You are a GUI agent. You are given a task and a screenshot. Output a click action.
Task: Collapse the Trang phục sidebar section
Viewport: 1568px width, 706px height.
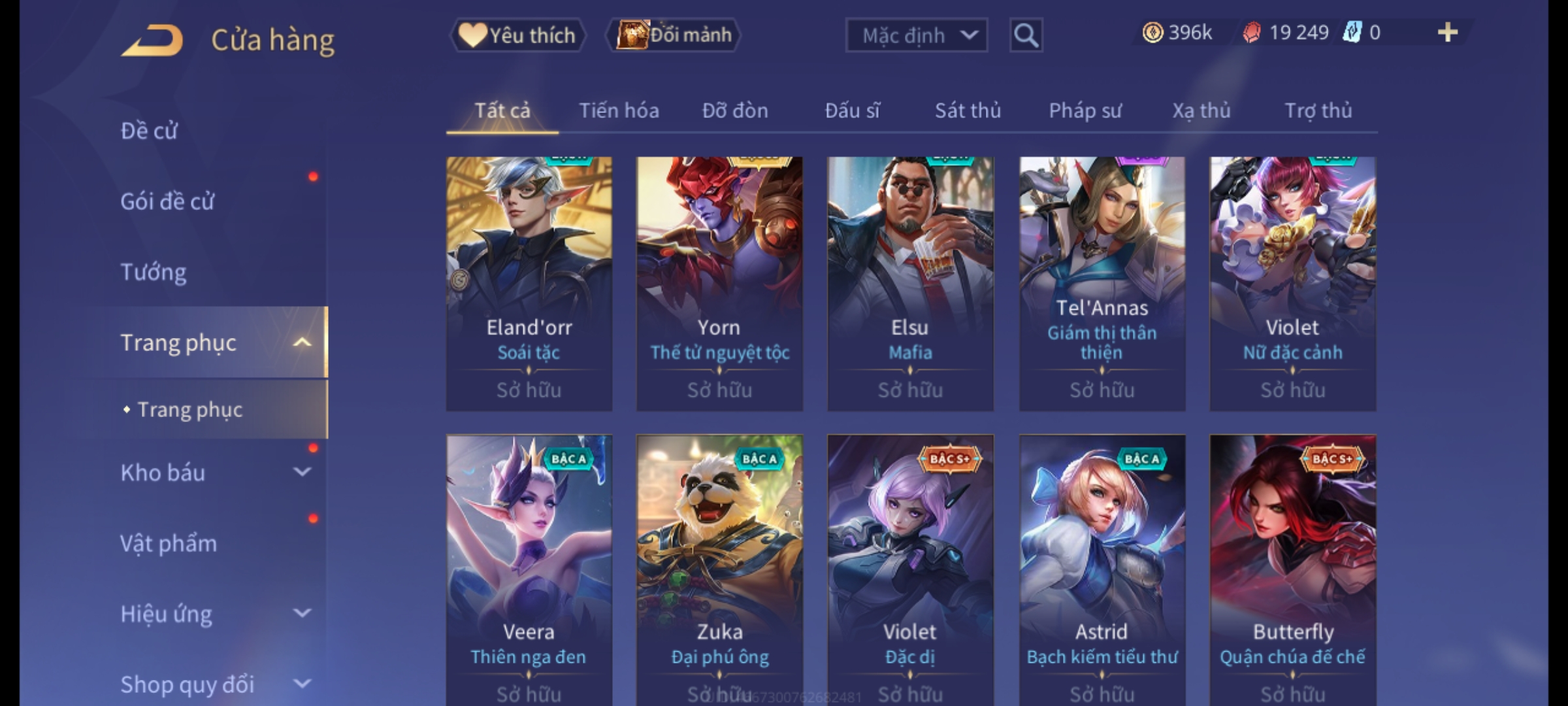click(302, 343)
